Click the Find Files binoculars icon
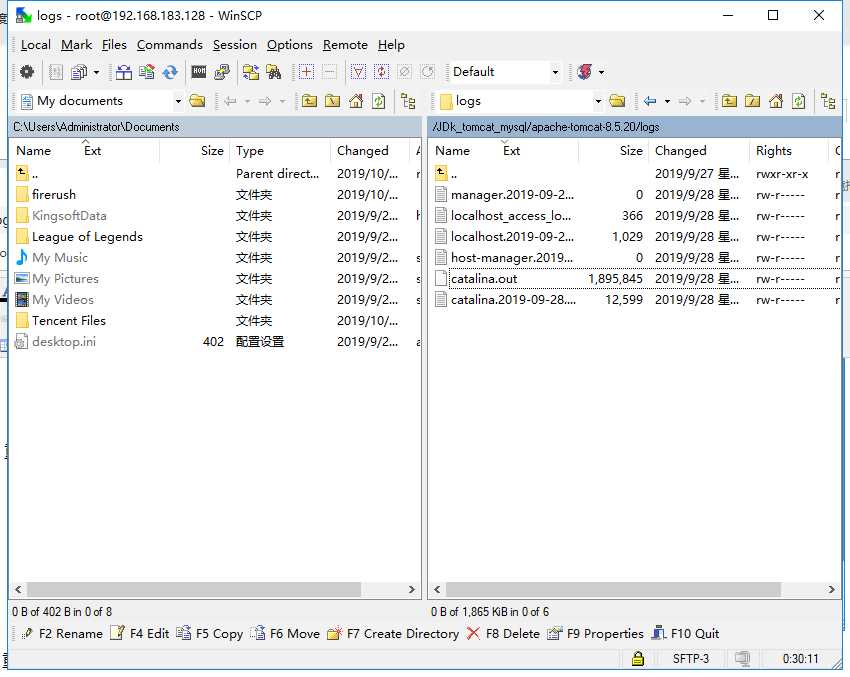The height and width of the screenshot is (677, 850). pyautogui.click(x=274, y=72)
